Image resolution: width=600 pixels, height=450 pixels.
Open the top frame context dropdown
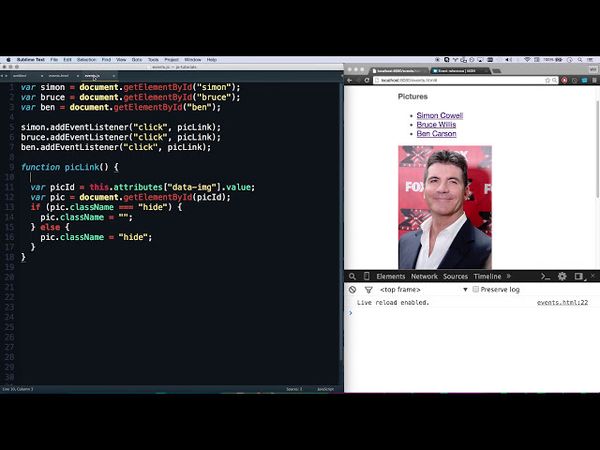[x=424, y=290]
